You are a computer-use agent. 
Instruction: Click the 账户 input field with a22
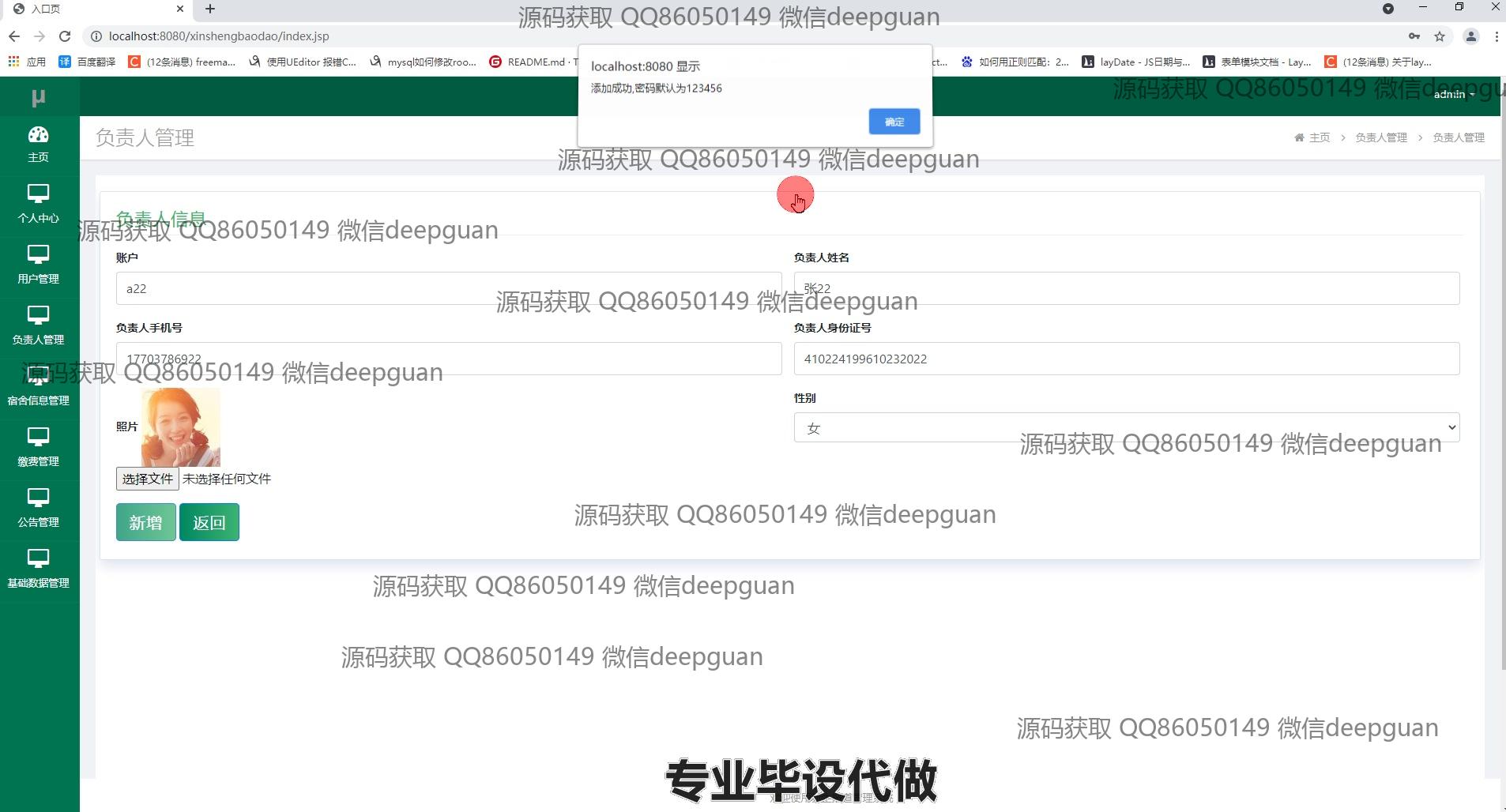449,288
